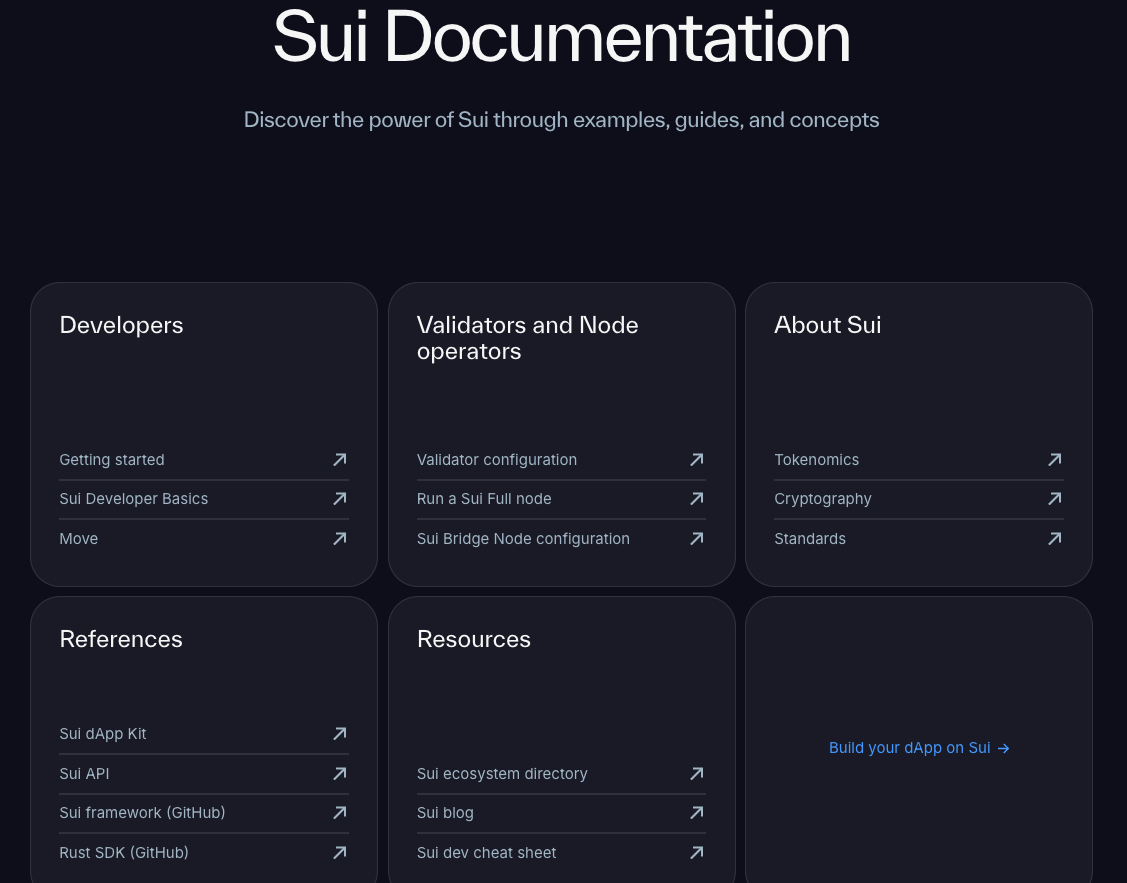
Task: Open the Cryptography page
Action: pos(823,499)
